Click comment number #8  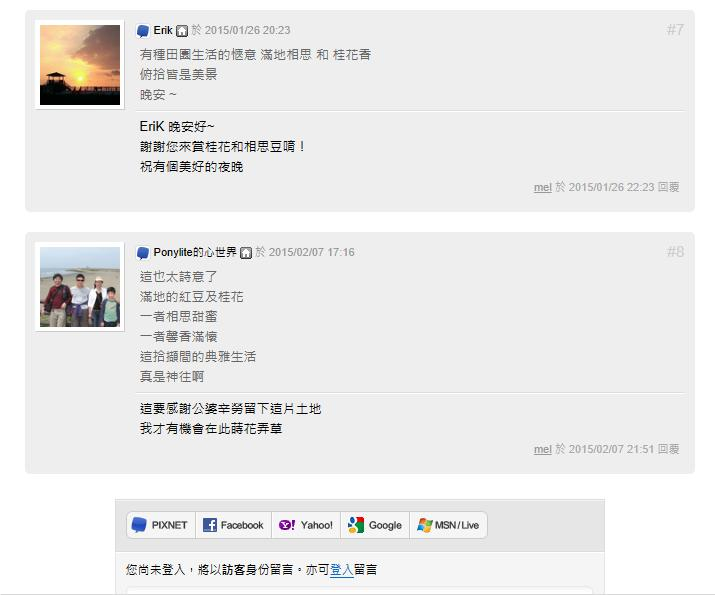(x=675, y=252)
